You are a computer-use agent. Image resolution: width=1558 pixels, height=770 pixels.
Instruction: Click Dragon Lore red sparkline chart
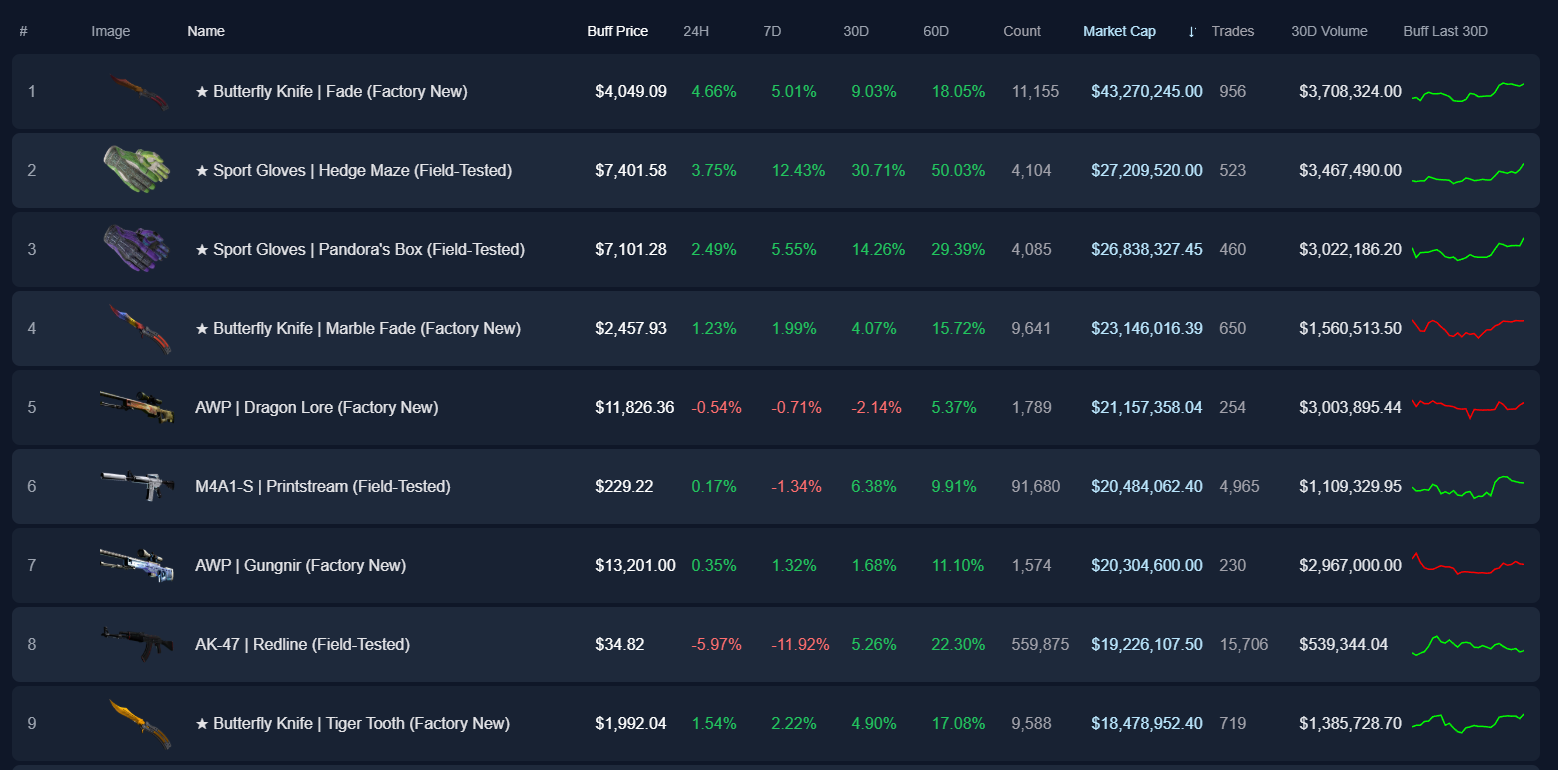[1467, 407]
